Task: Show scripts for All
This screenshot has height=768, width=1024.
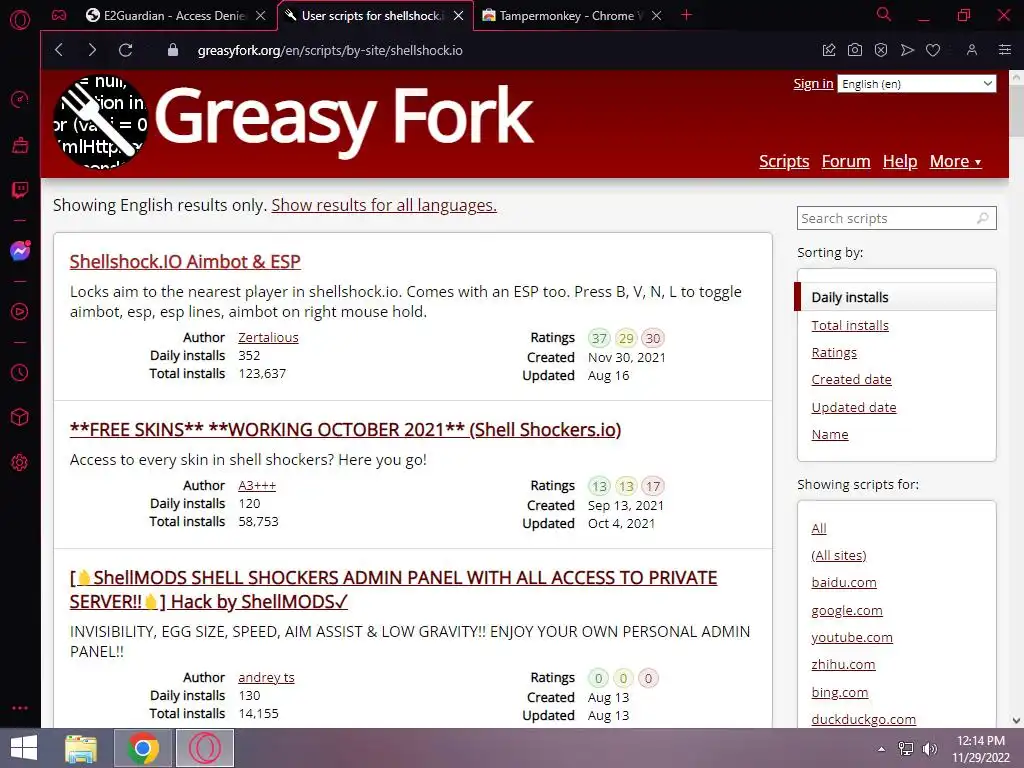Action: pyautogui.click(x=819, y=528)
